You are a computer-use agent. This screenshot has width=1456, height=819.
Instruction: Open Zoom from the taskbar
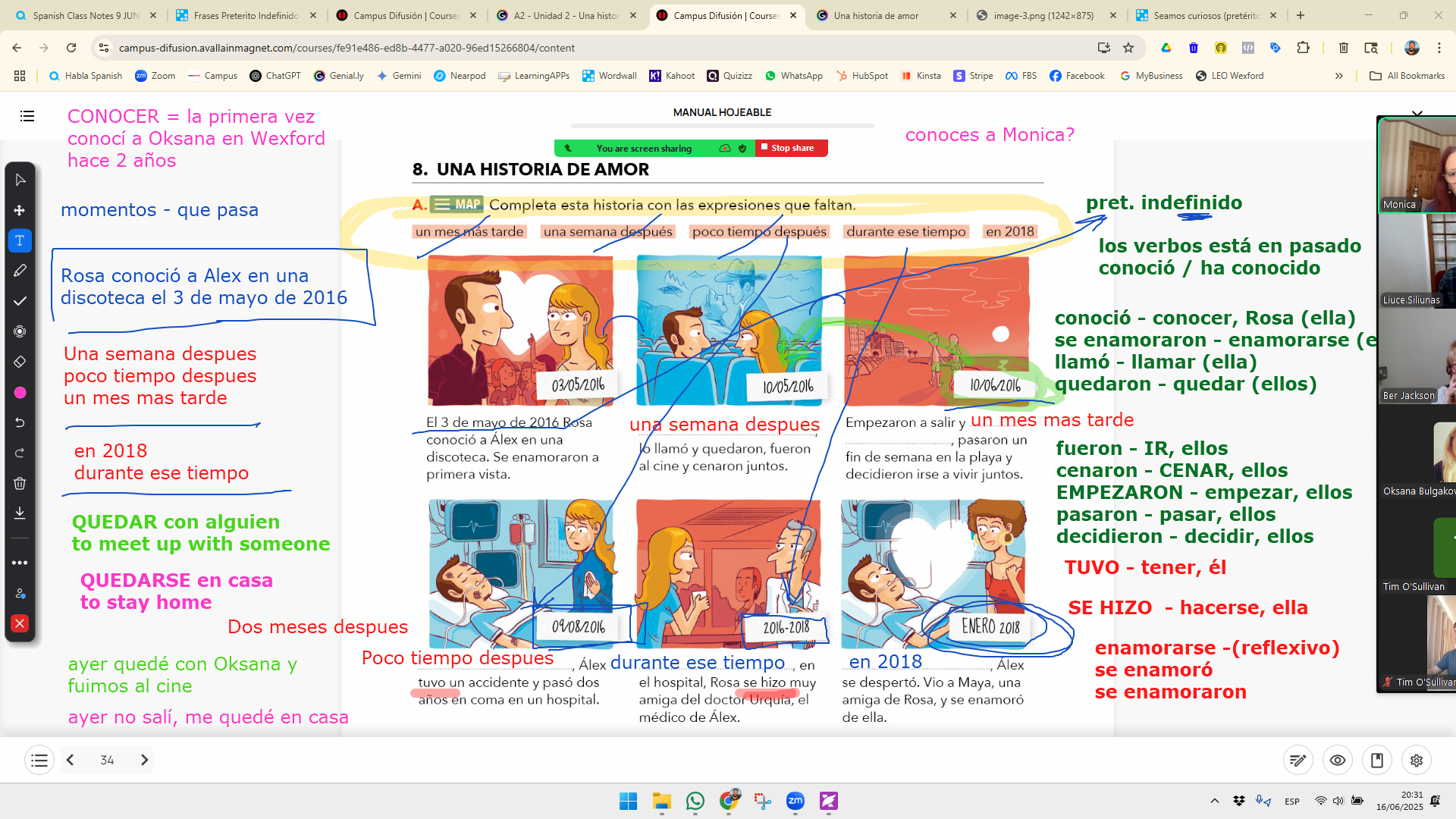tap(795, 801)
